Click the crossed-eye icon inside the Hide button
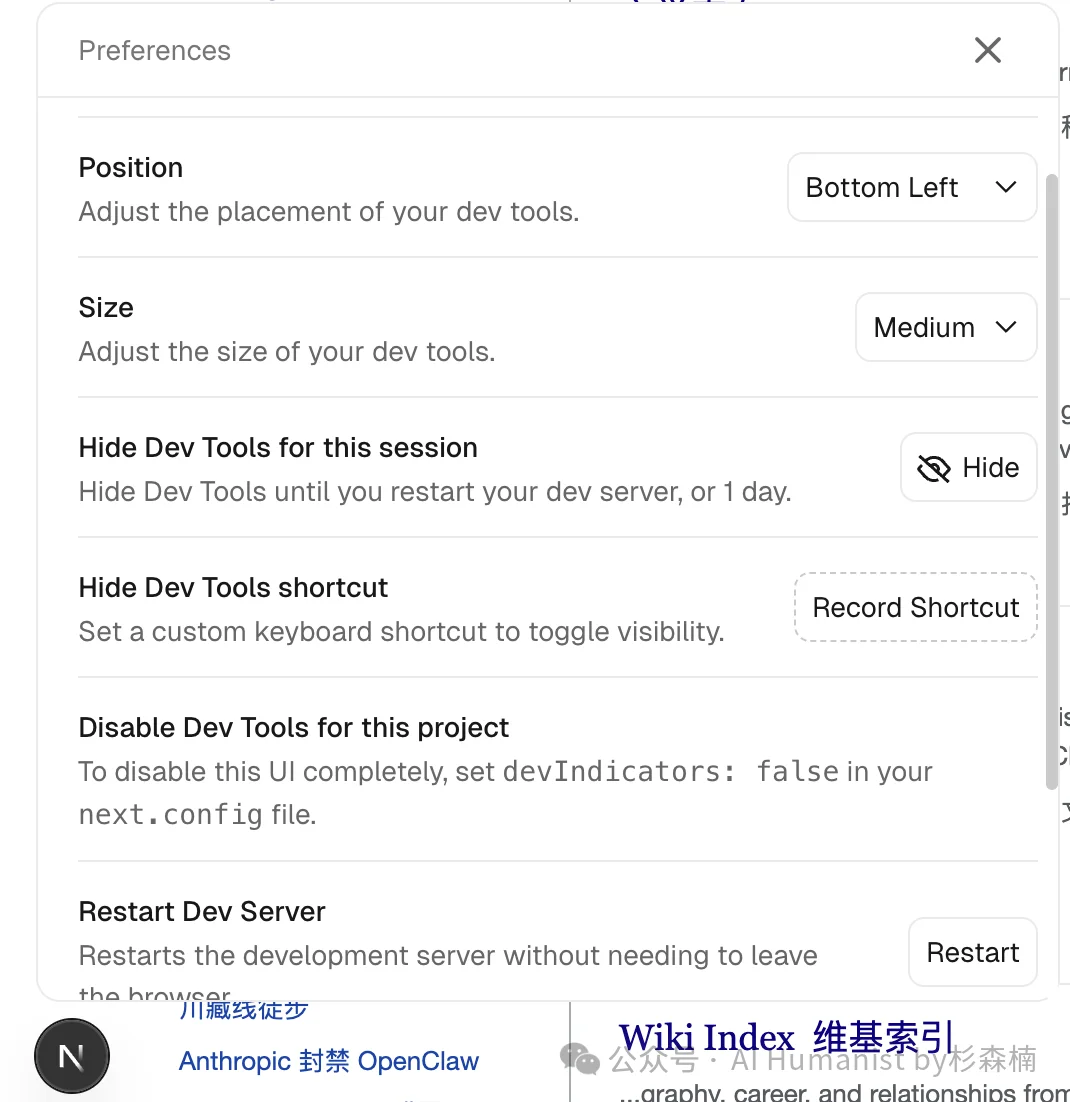The height and width of the screenshot is (1102, 1070). (x=933, y=467)
